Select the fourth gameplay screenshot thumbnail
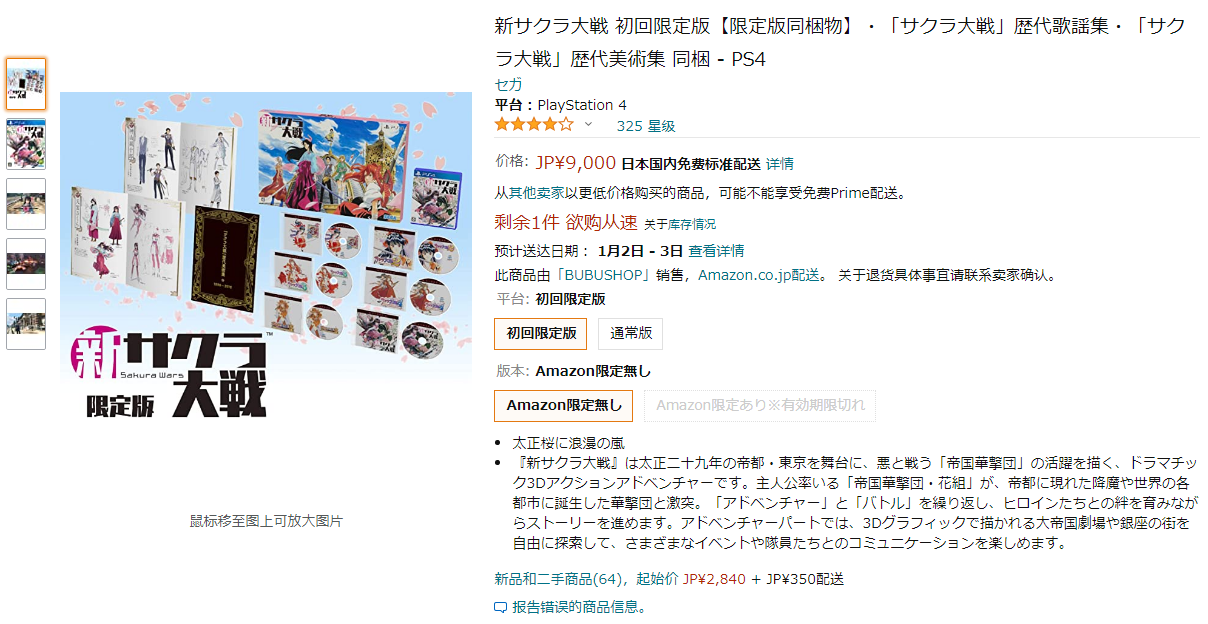The image size is (1208, 624). (26, 264)
